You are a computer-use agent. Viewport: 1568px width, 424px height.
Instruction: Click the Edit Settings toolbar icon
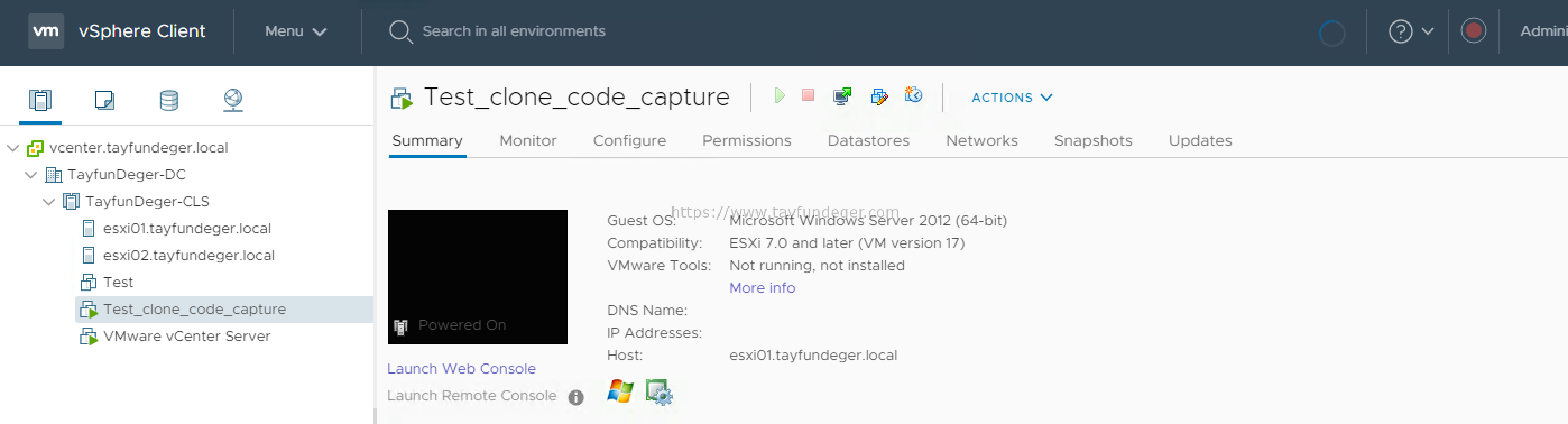coord(879,96)
